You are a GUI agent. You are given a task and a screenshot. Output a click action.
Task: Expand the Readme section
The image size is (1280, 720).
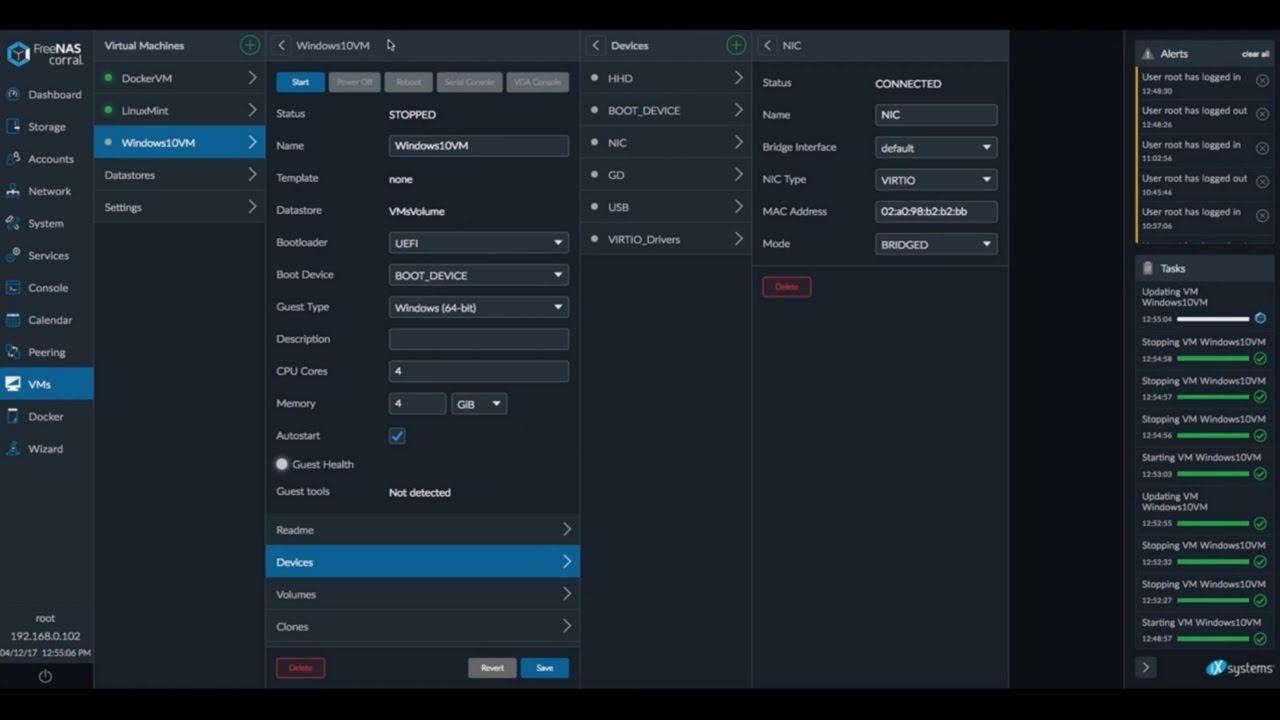423,529
